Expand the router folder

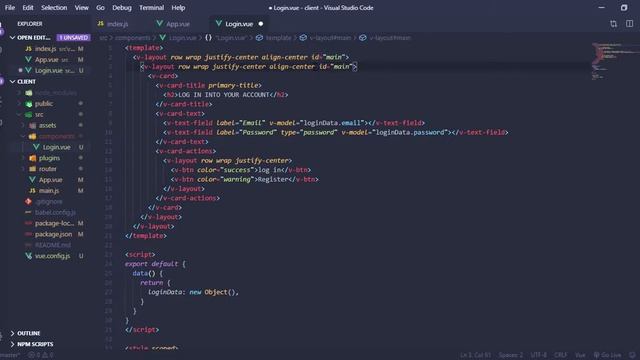pos(23,169)
